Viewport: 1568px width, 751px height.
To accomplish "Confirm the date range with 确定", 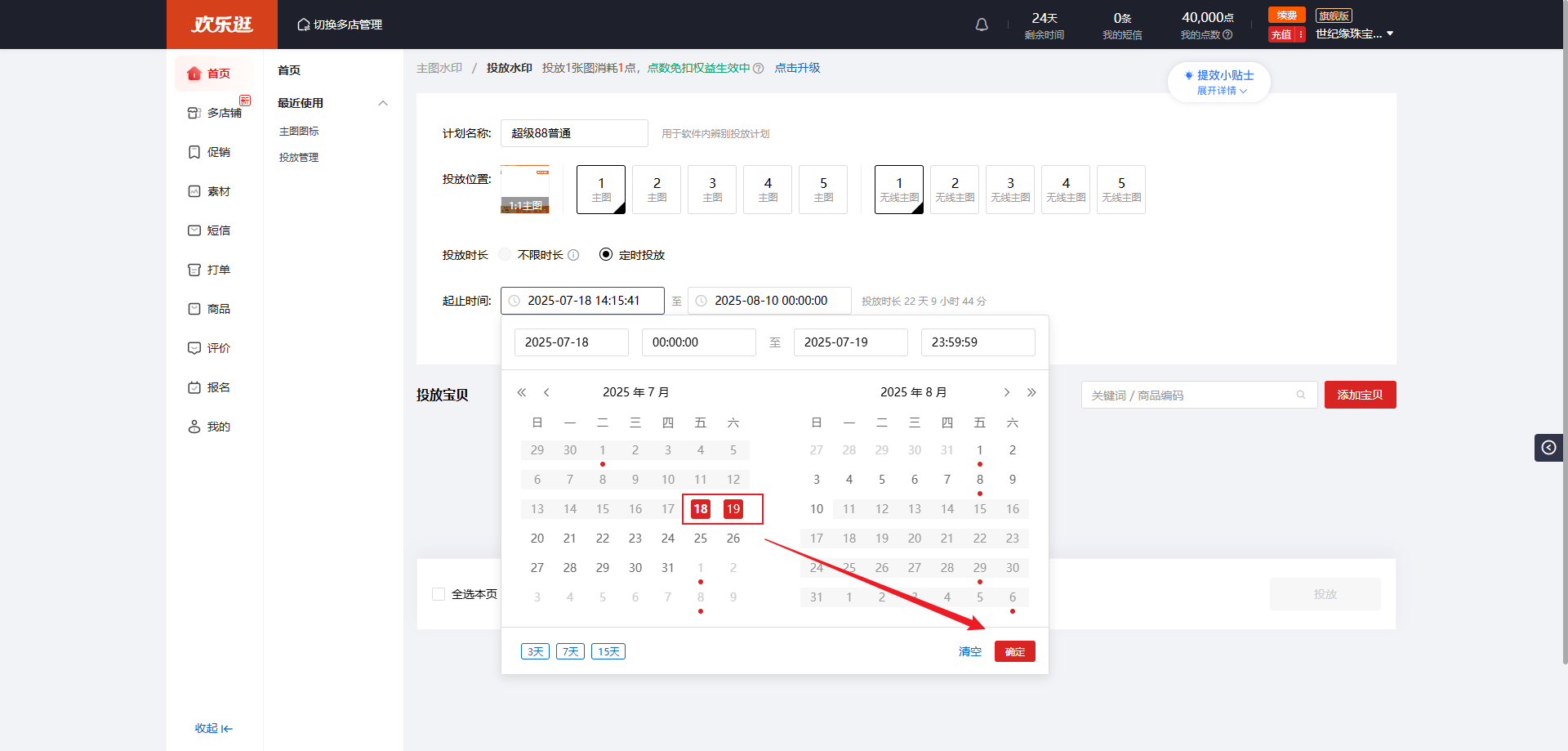I will click(1014, 651).
